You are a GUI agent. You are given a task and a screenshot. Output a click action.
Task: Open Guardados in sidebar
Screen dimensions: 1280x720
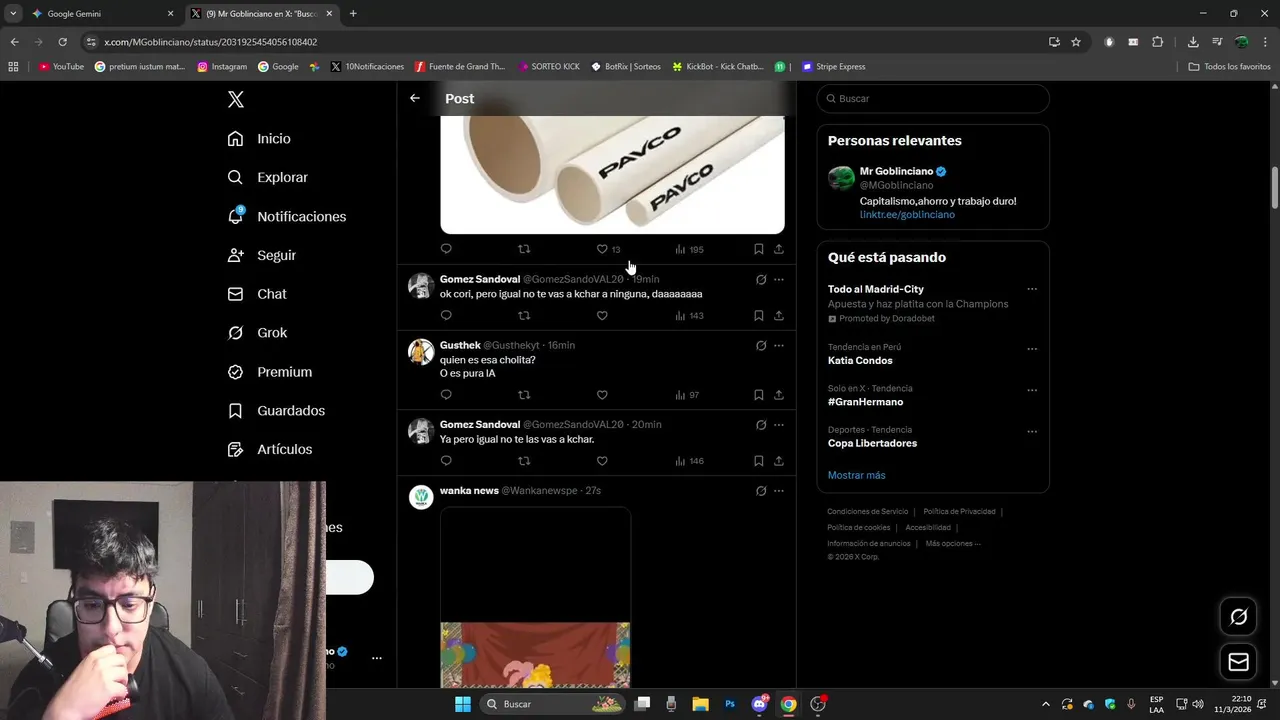pyautogui.click(x=275, y=411)
